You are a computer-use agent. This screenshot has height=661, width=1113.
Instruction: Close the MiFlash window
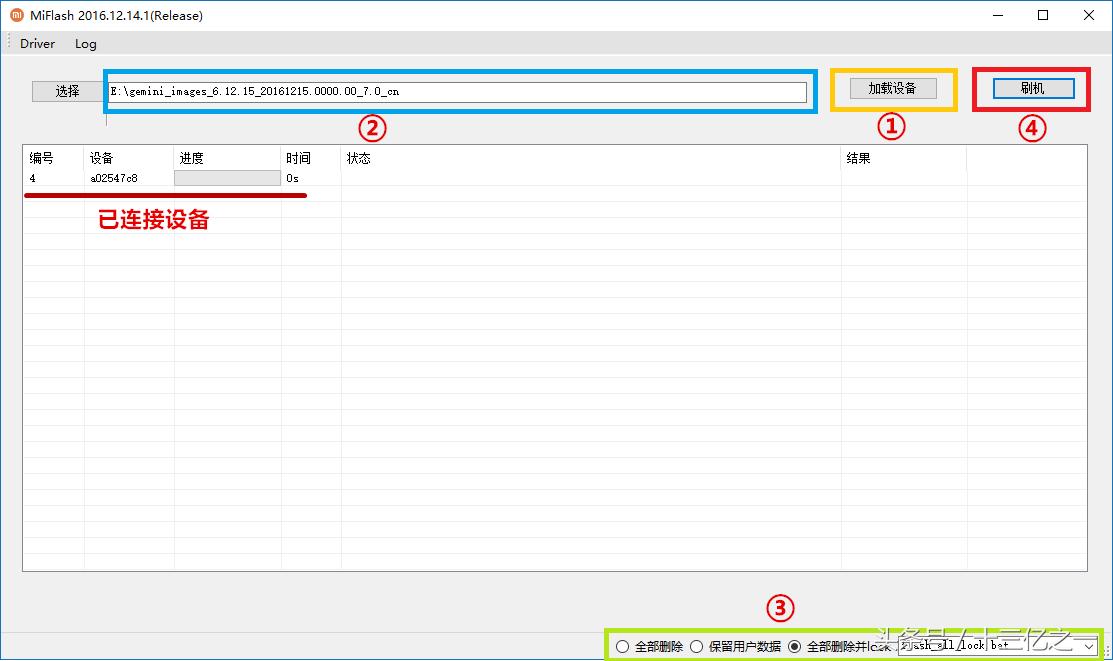(1088, 15)
